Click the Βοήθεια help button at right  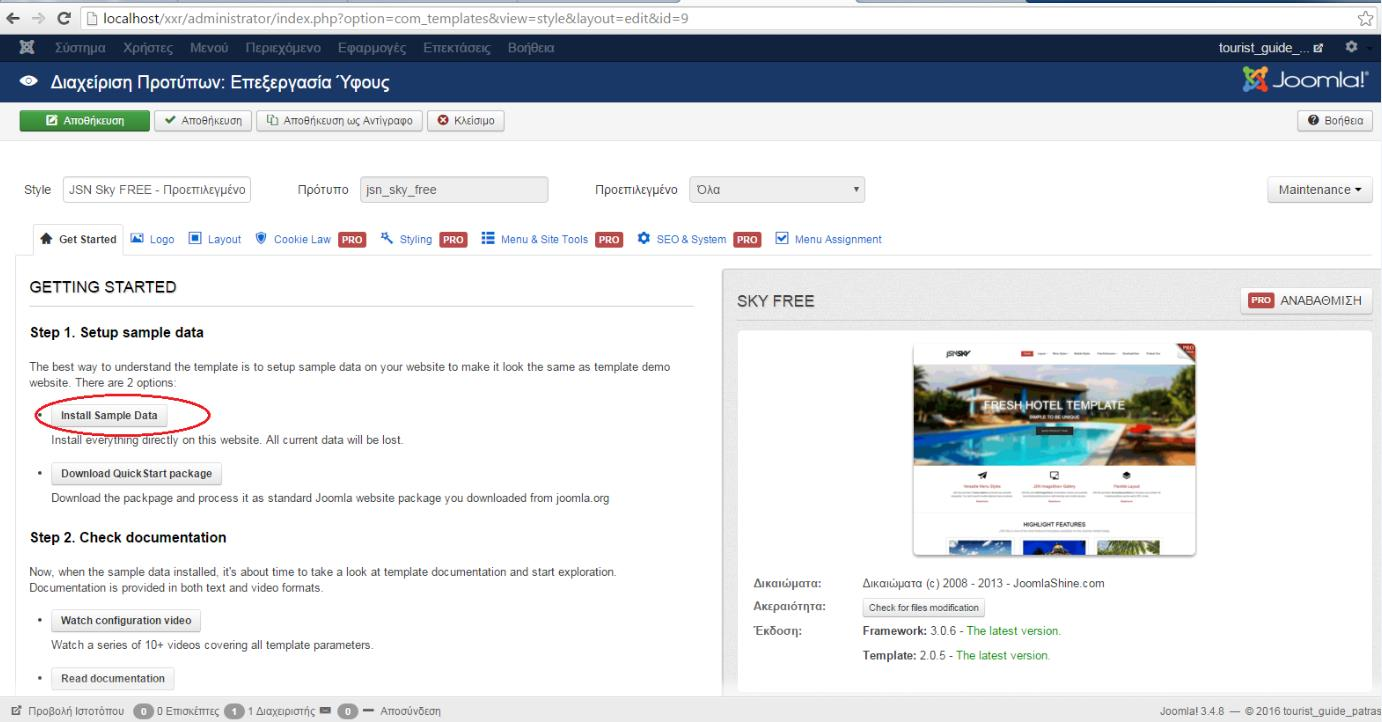1334,120
